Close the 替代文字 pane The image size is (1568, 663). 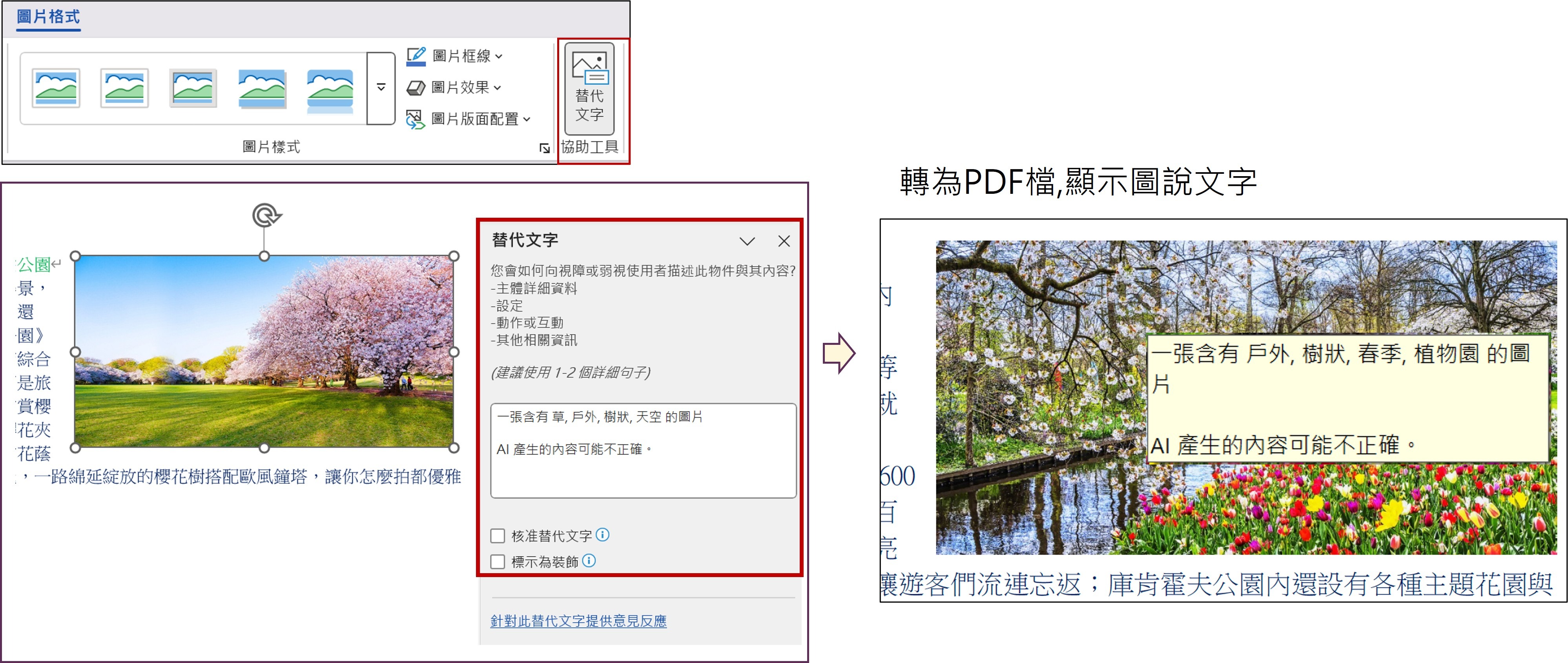tap(784, 241)
